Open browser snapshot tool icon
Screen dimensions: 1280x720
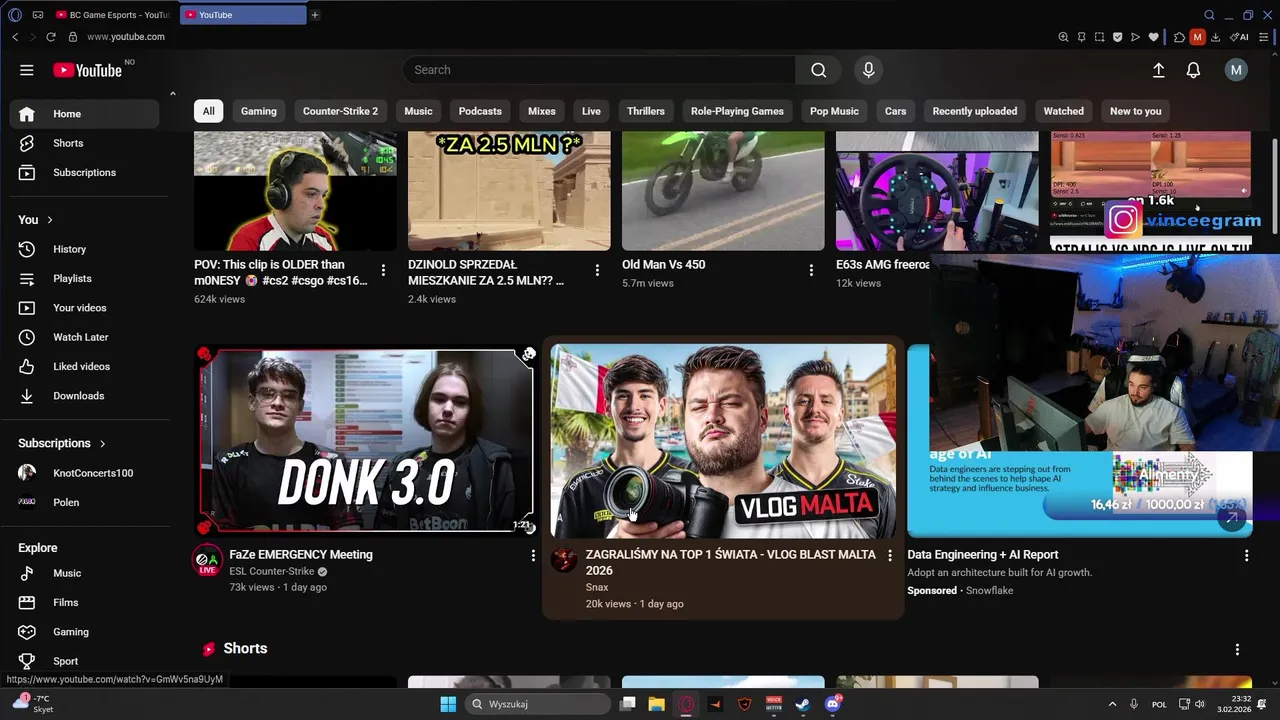(1099, 37)
